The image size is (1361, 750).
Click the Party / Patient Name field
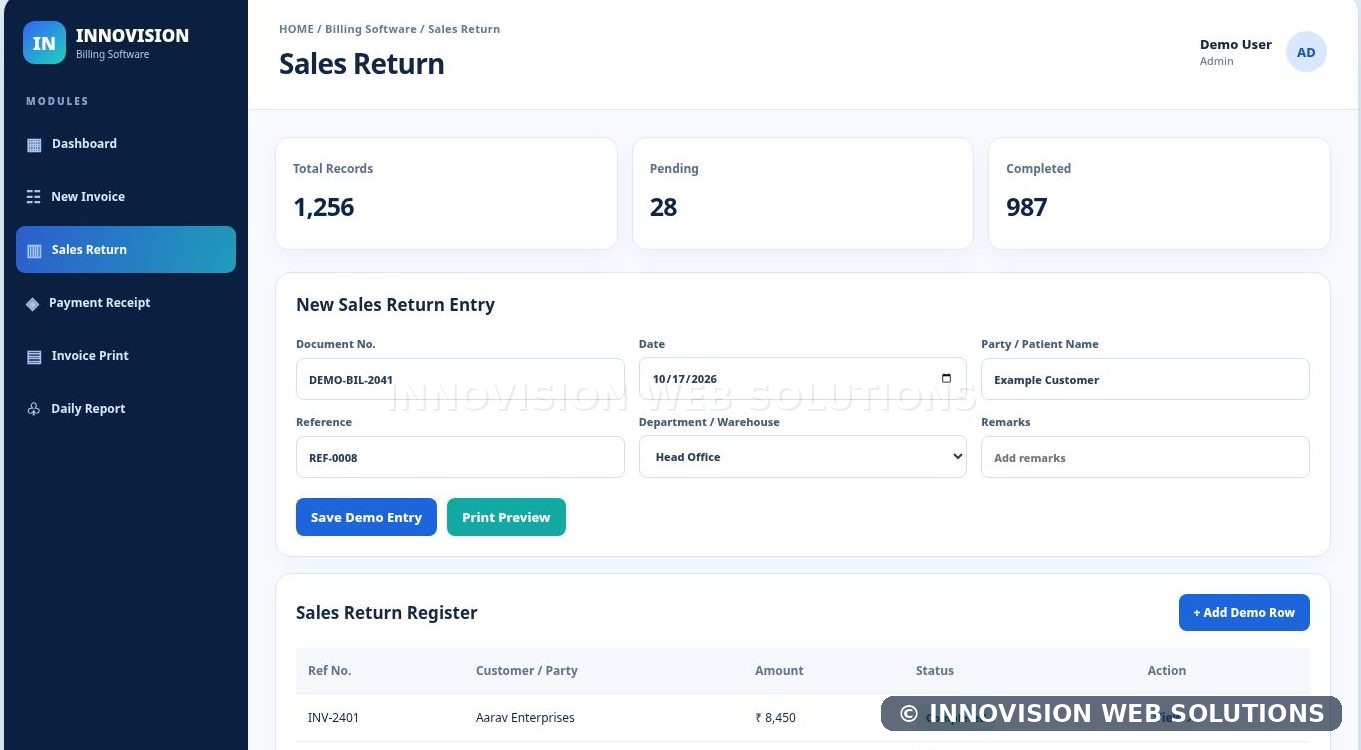[1145, 379]
